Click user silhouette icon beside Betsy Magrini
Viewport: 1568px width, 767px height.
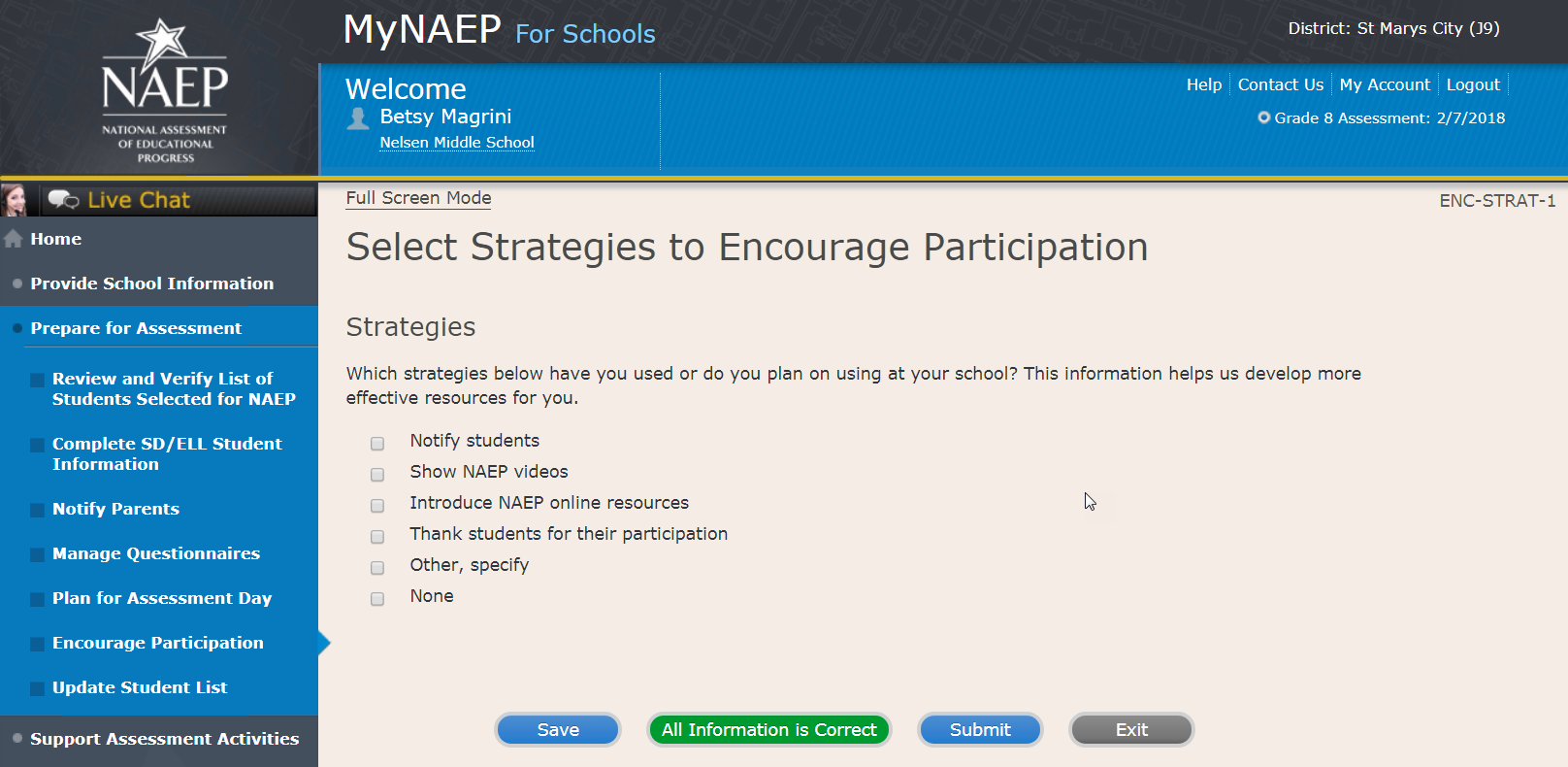tap(358, 118)
